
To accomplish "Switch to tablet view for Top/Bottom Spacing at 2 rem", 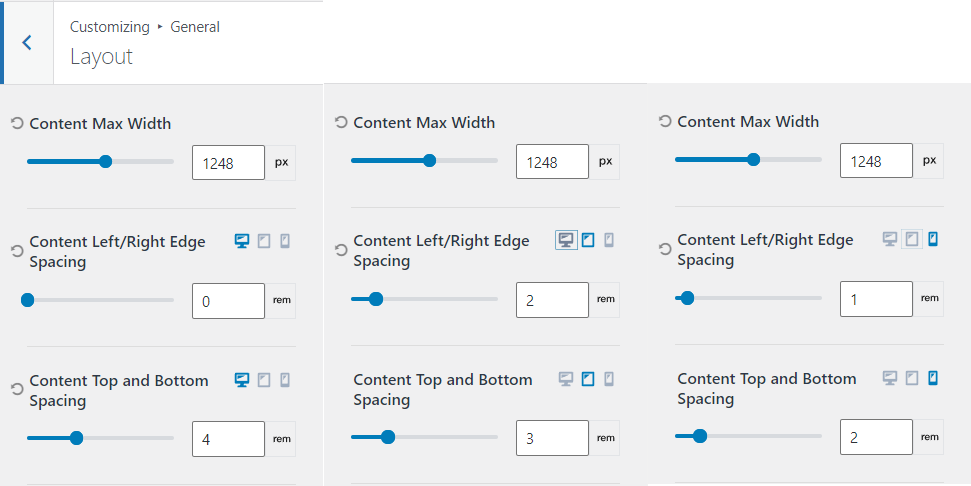I will point(912,378).
